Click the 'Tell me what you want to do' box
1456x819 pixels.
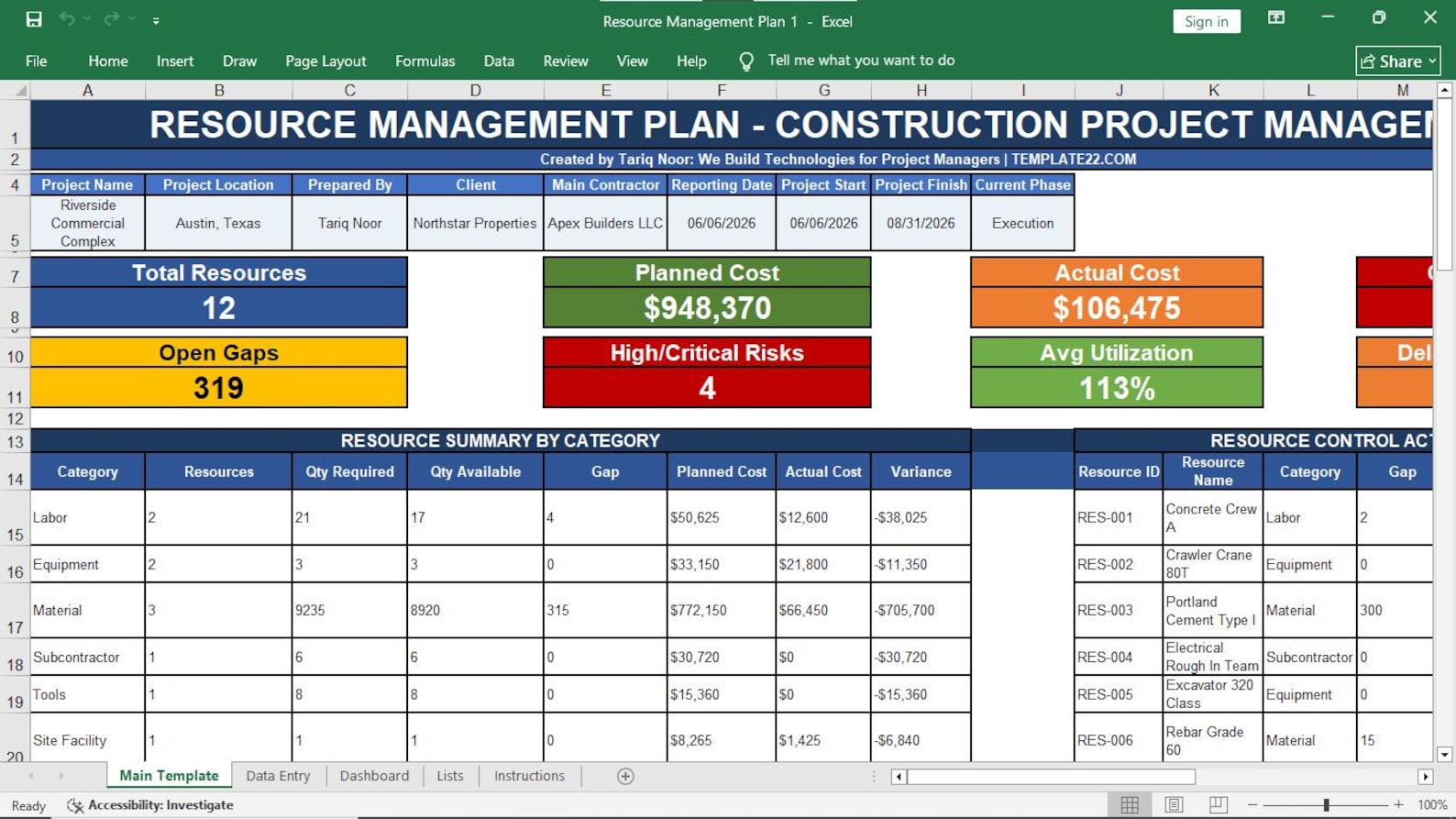861,61
